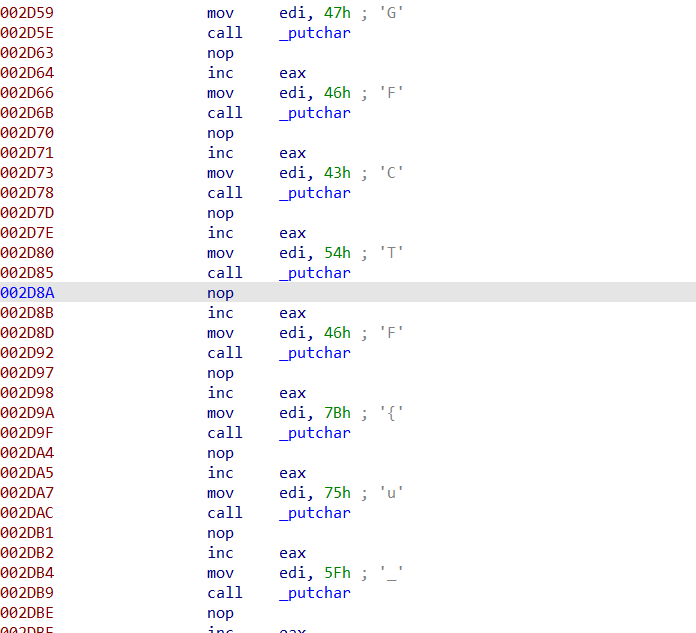Select the 5Fh hex value
The width and height of the screenshot is (696, 633).
tap(337, 573)
